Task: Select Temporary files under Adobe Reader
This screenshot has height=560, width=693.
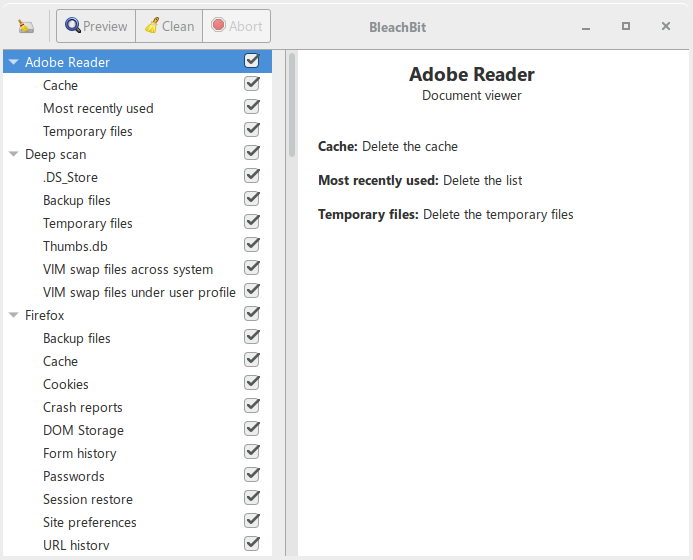Action: point(137,130)
